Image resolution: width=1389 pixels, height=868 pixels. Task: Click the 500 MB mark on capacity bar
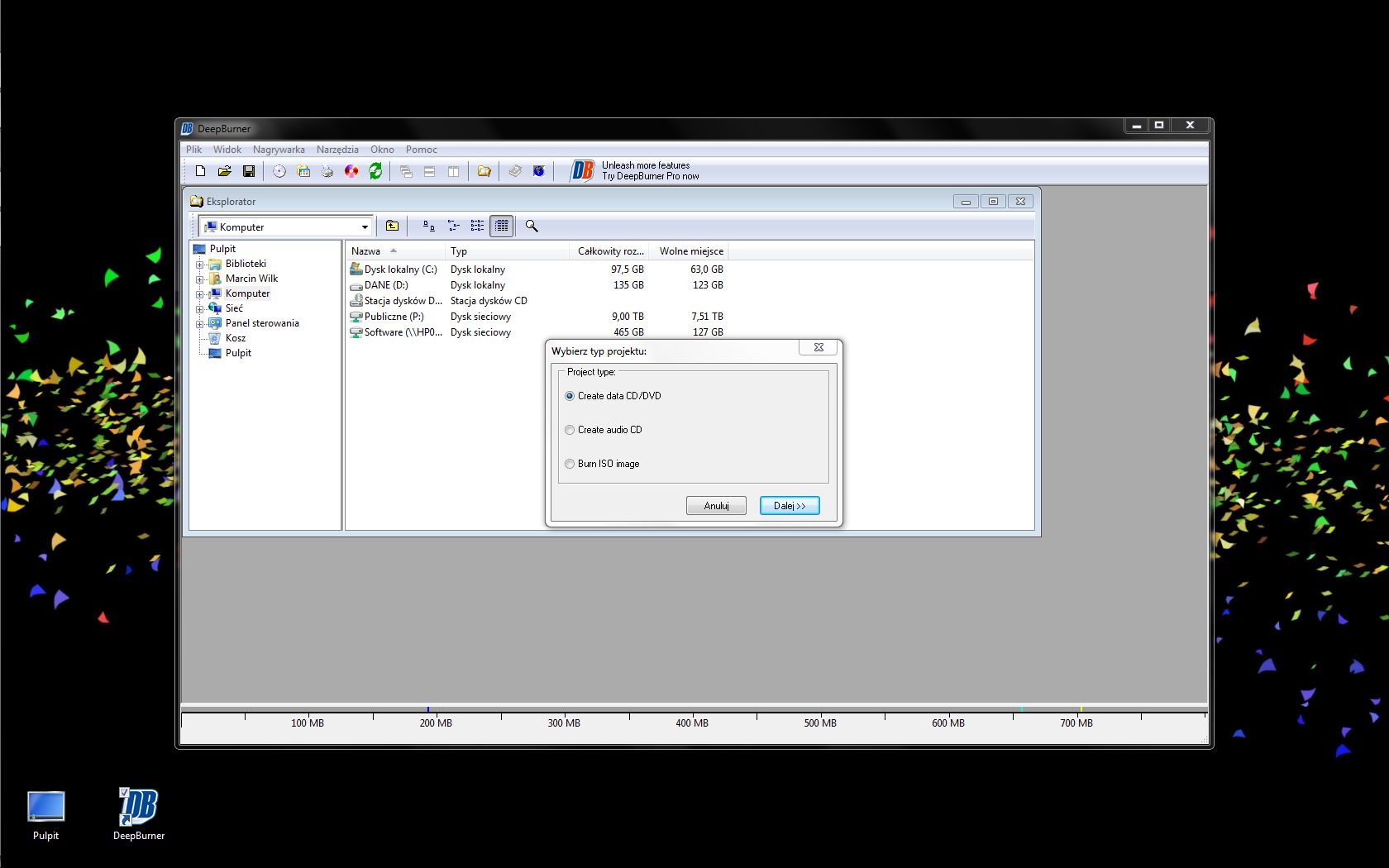tap(820, 723)
